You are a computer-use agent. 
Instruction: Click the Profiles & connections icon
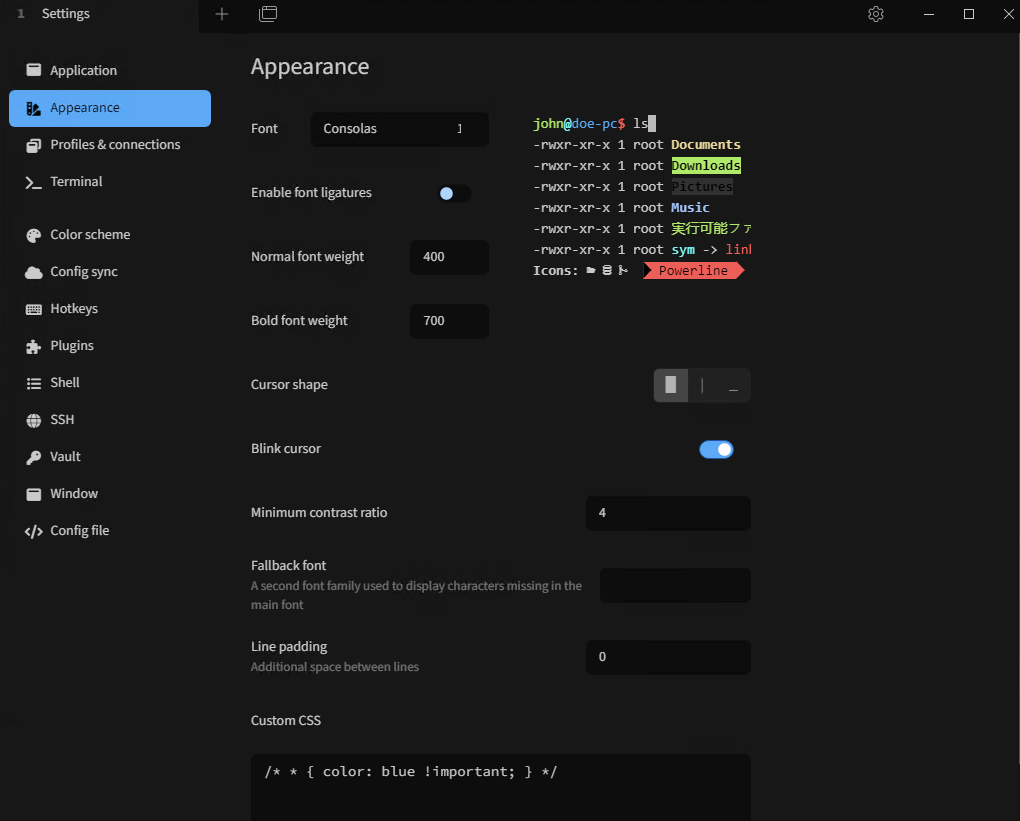click(x=33, y=145)
